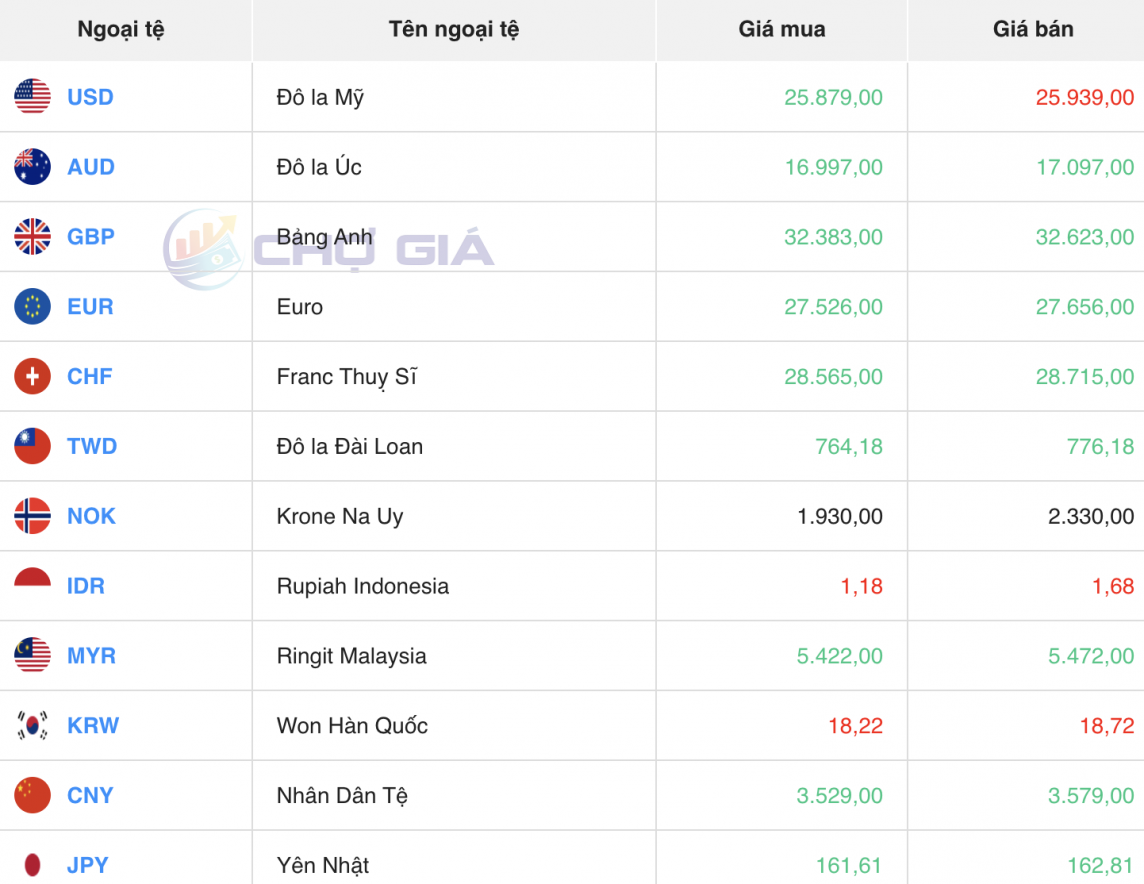
Task: Select the GBP currency code
Action: click(90, 237)
